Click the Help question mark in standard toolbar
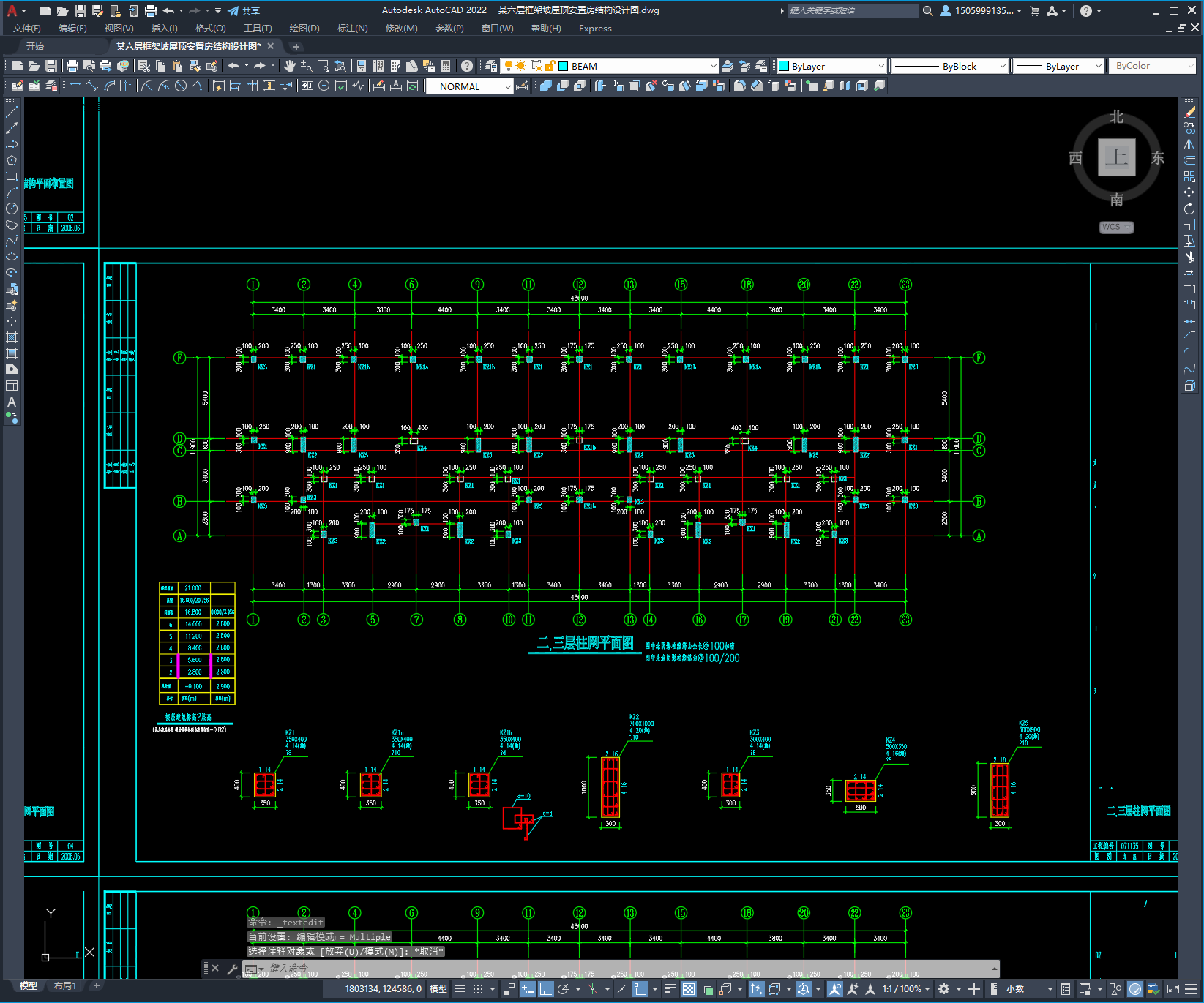1204x1003 pixels. (467, 66)
